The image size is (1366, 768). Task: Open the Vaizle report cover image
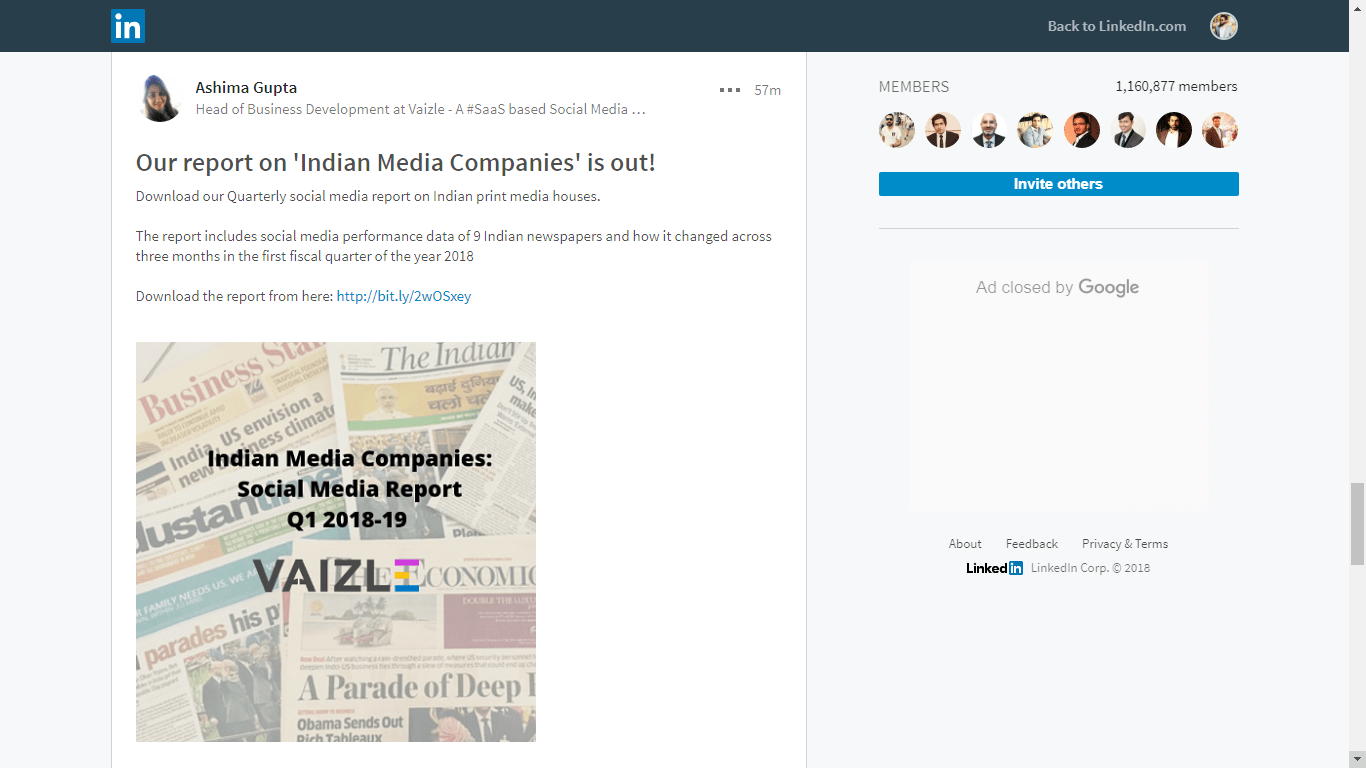click(x=336, y=542)
